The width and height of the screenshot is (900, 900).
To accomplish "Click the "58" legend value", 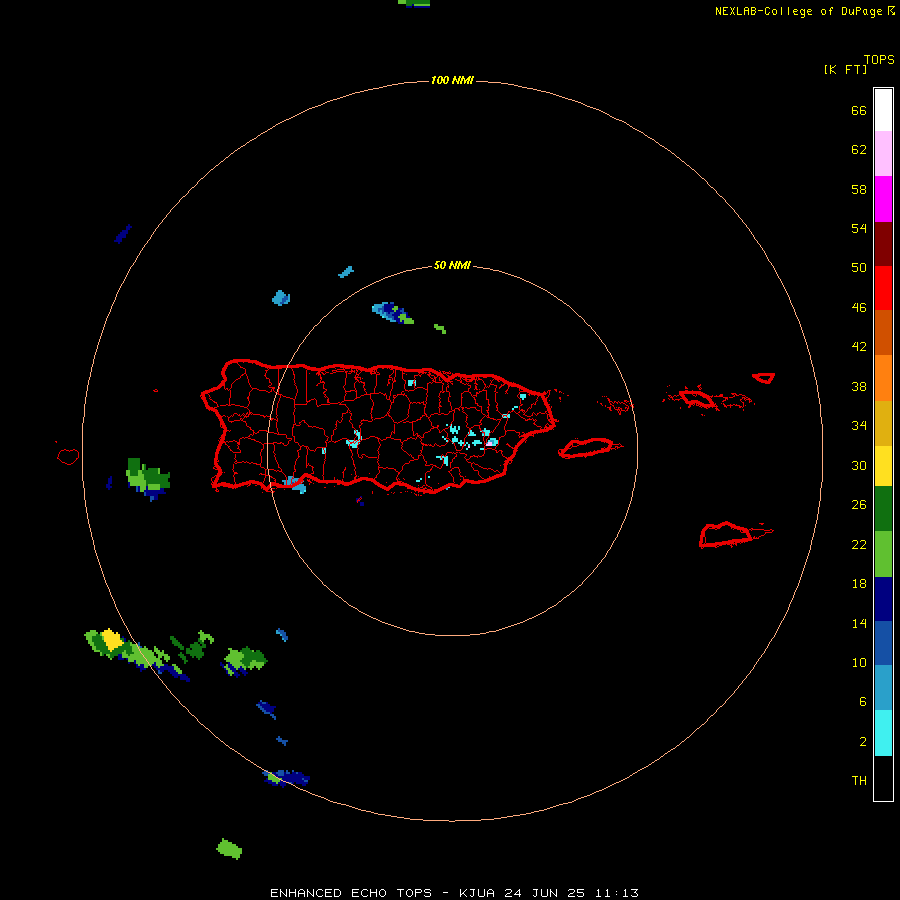I will click(859, 189).
